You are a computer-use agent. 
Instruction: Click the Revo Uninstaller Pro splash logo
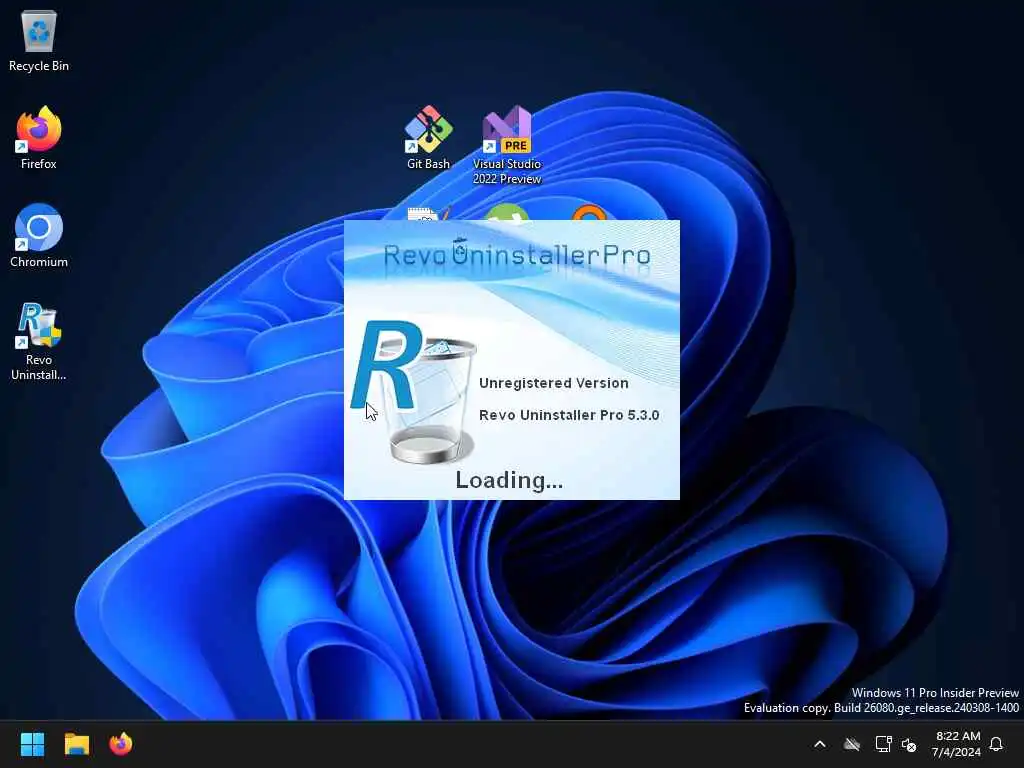517,255
